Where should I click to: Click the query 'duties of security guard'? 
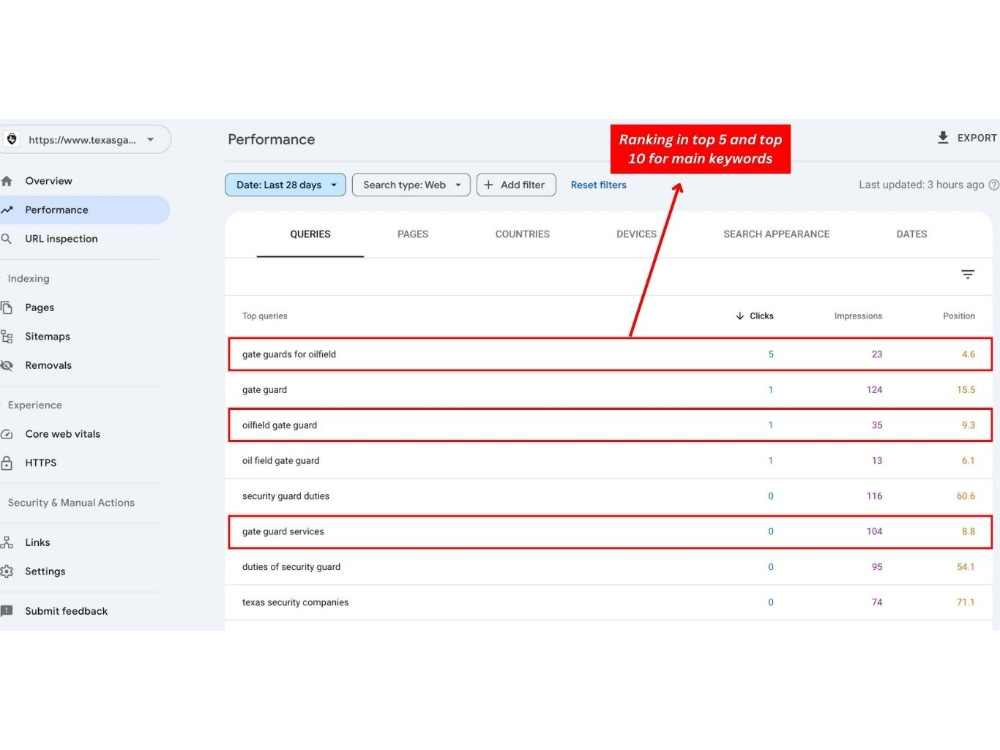(x=291, y=566)
